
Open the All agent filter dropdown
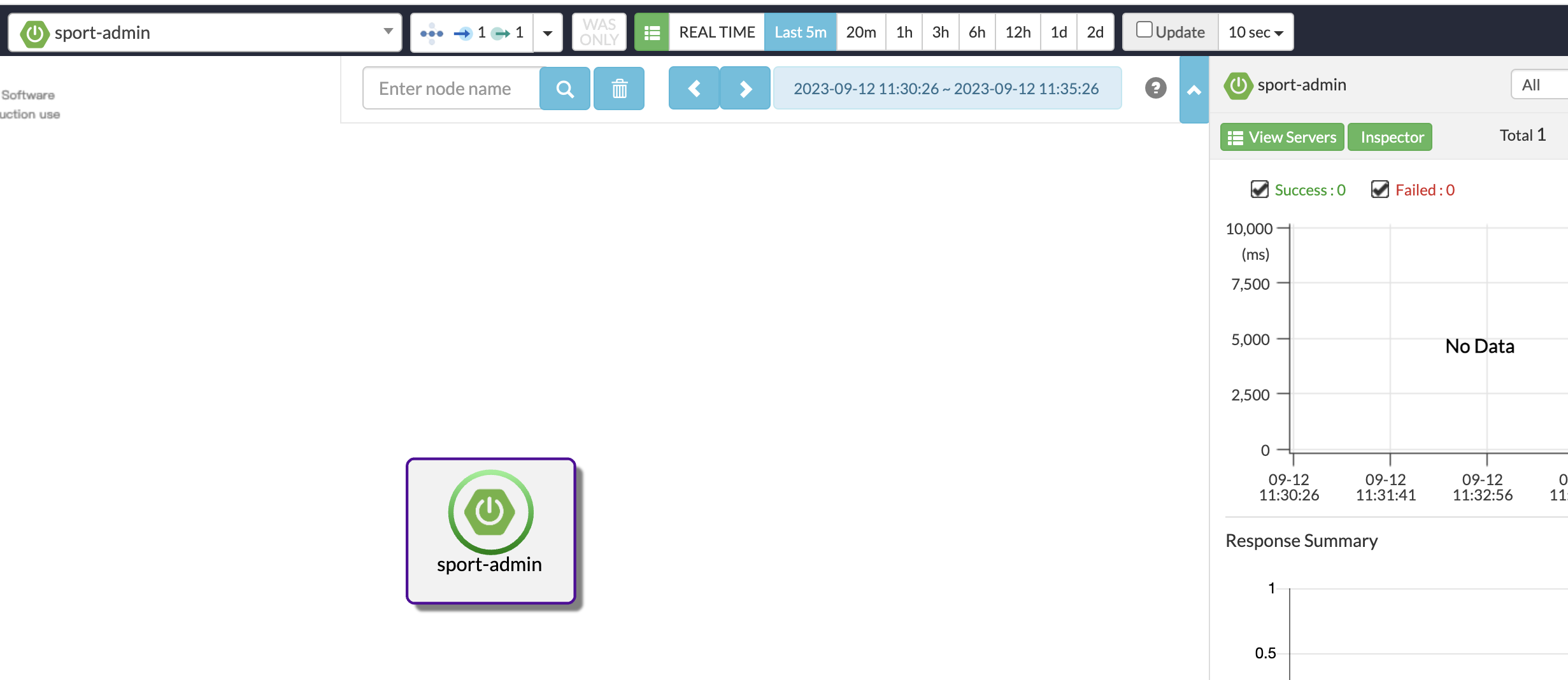tap(1540, 84)
